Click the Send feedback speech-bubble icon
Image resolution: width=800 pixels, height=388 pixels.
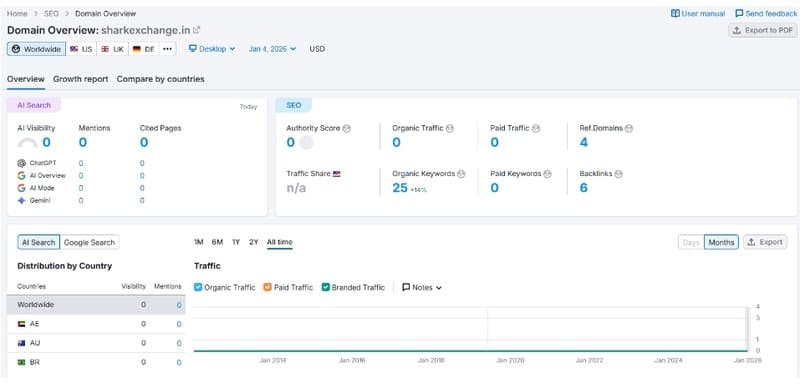click(x=739, y=14)
